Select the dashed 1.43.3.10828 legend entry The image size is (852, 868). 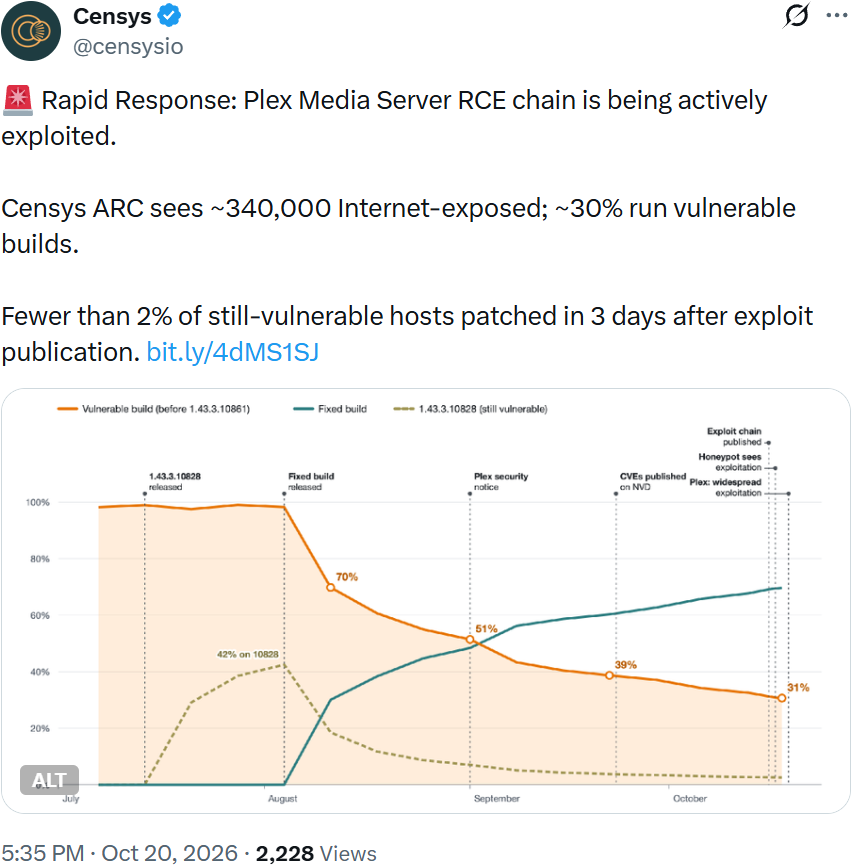(471, 409)
